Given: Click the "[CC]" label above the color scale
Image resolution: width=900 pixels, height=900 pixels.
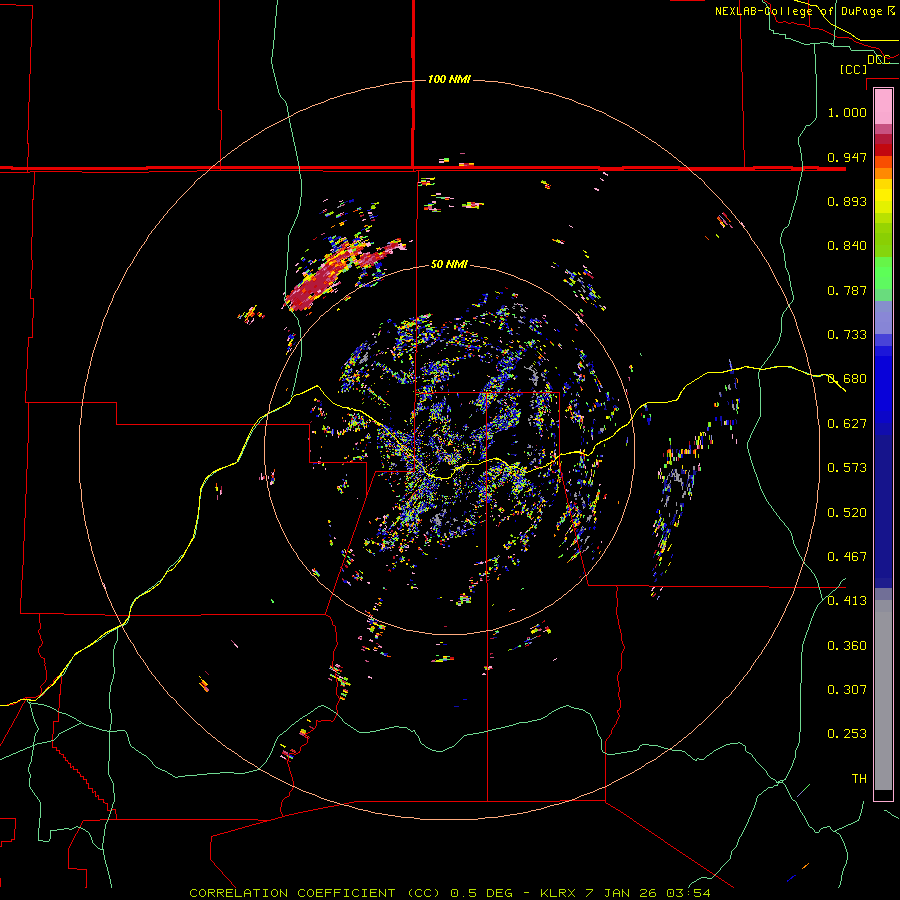Looking at the screenshot, I should (x=854, y=69).
